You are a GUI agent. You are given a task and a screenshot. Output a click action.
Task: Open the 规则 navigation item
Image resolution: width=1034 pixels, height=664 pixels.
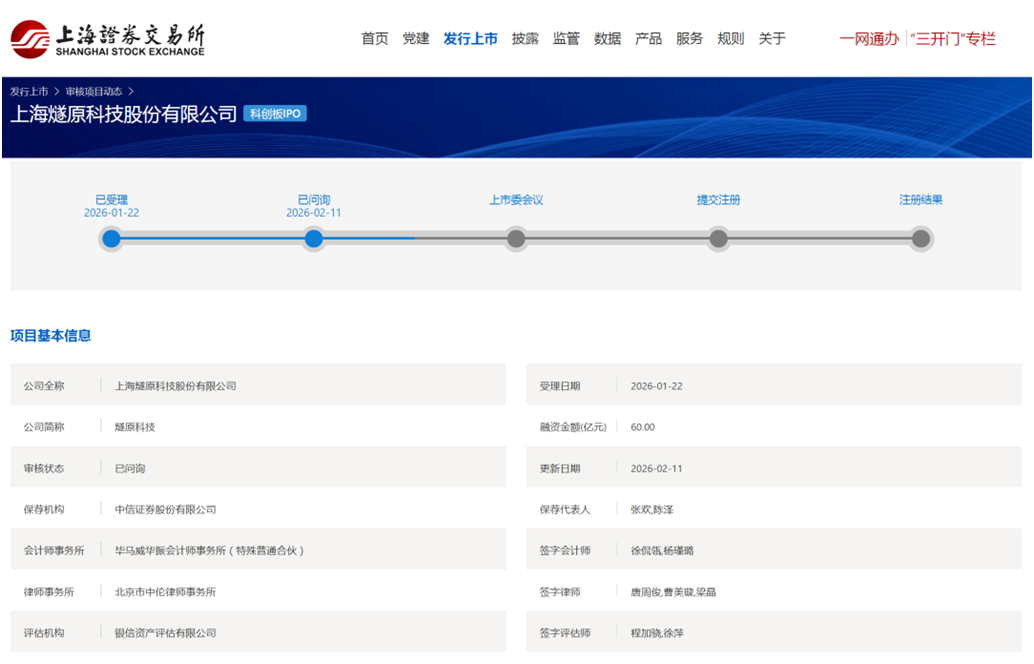point(730,39)
